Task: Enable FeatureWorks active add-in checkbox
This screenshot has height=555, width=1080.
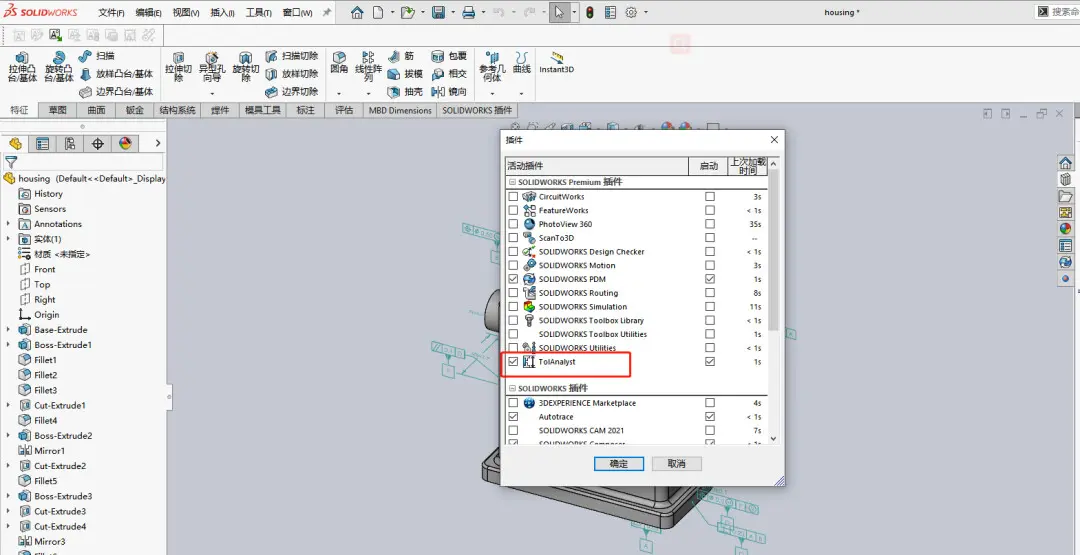Action: 513,210
